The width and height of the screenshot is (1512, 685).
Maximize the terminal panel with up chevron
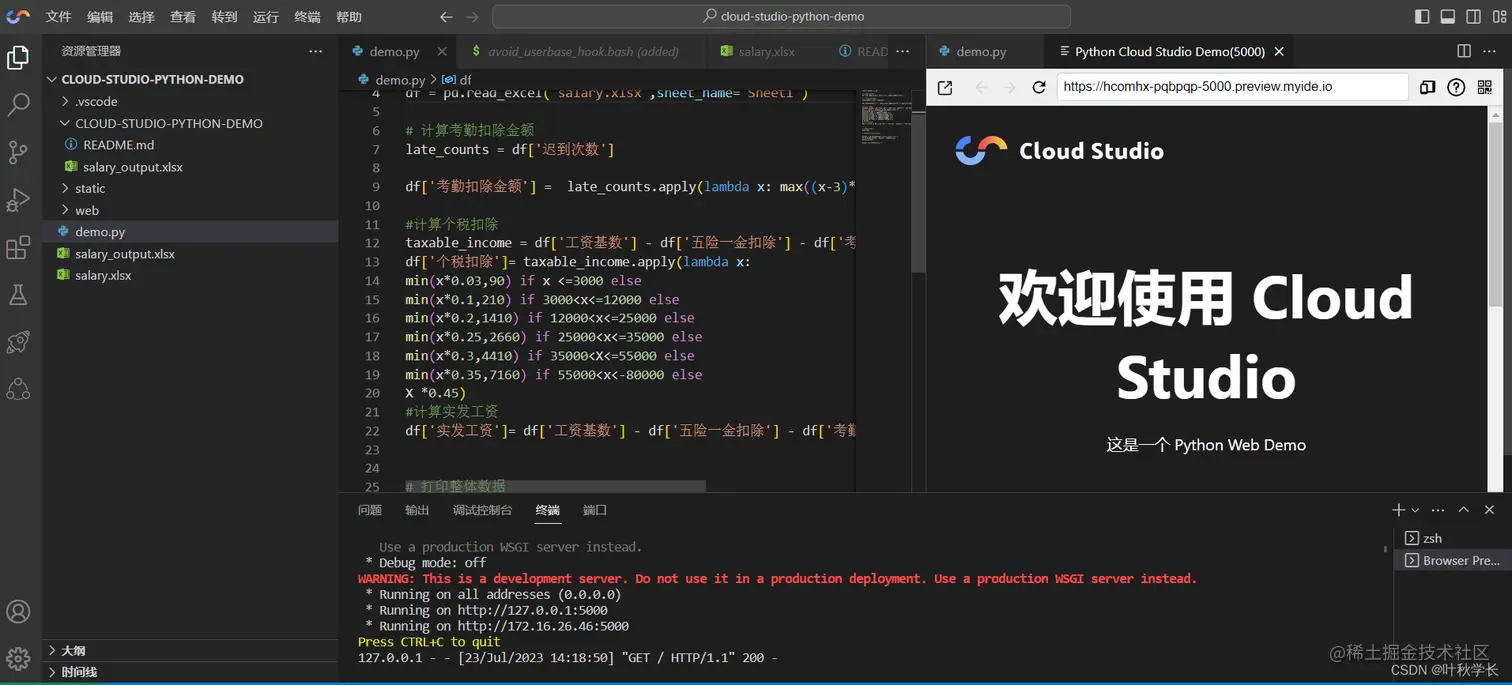[x=1464, y=510]
